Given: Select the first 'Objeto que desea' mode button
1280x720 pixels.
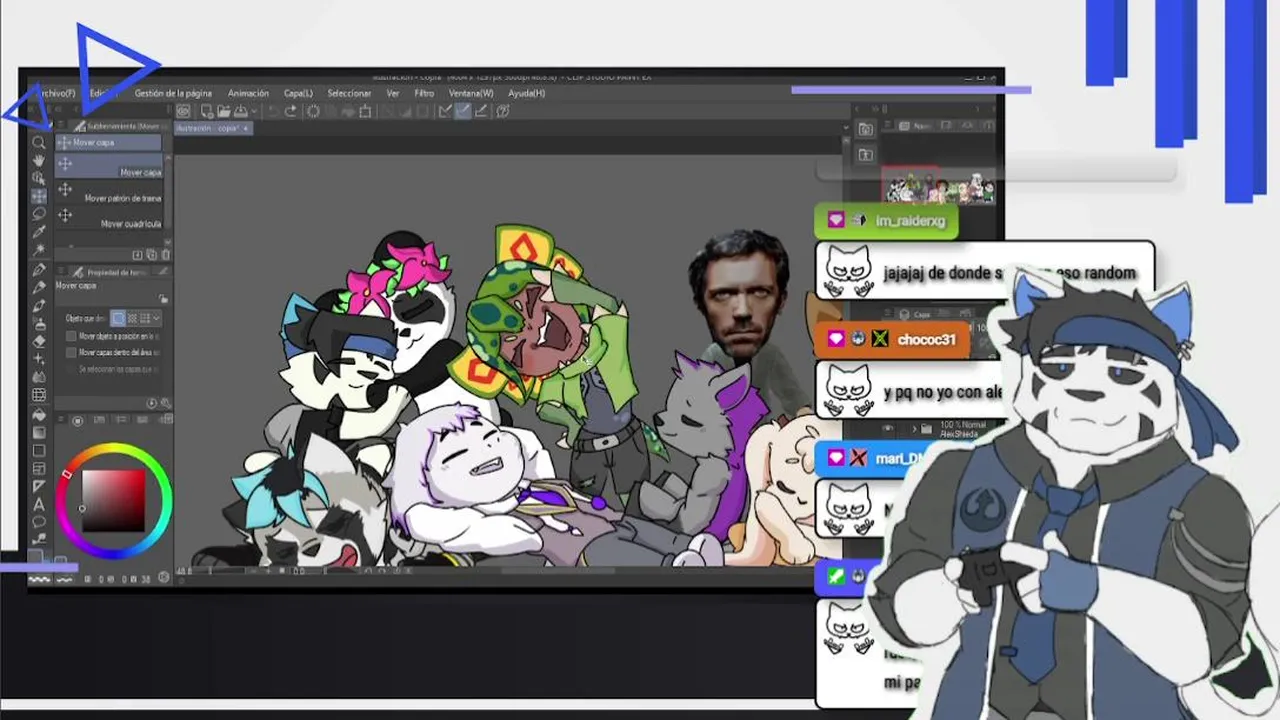Looking at the screenshot, I should pyautogui.click(x=118, y=318).
